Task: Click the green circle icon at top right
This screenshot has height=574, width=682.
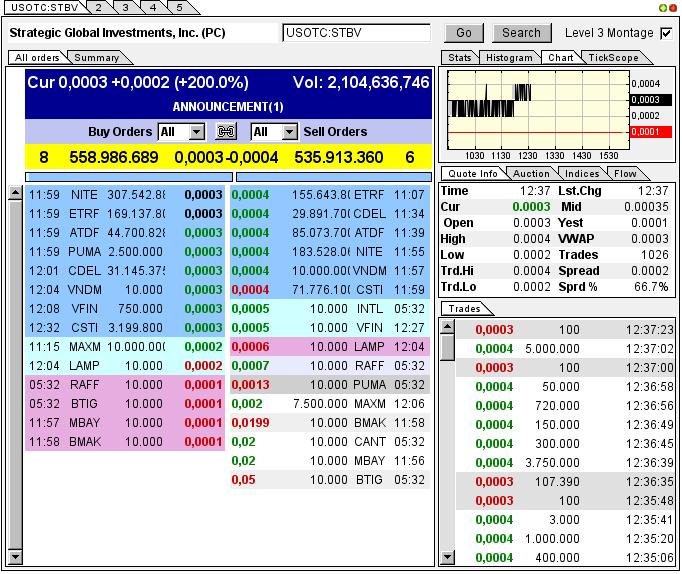Action: (x=663, y=8)
